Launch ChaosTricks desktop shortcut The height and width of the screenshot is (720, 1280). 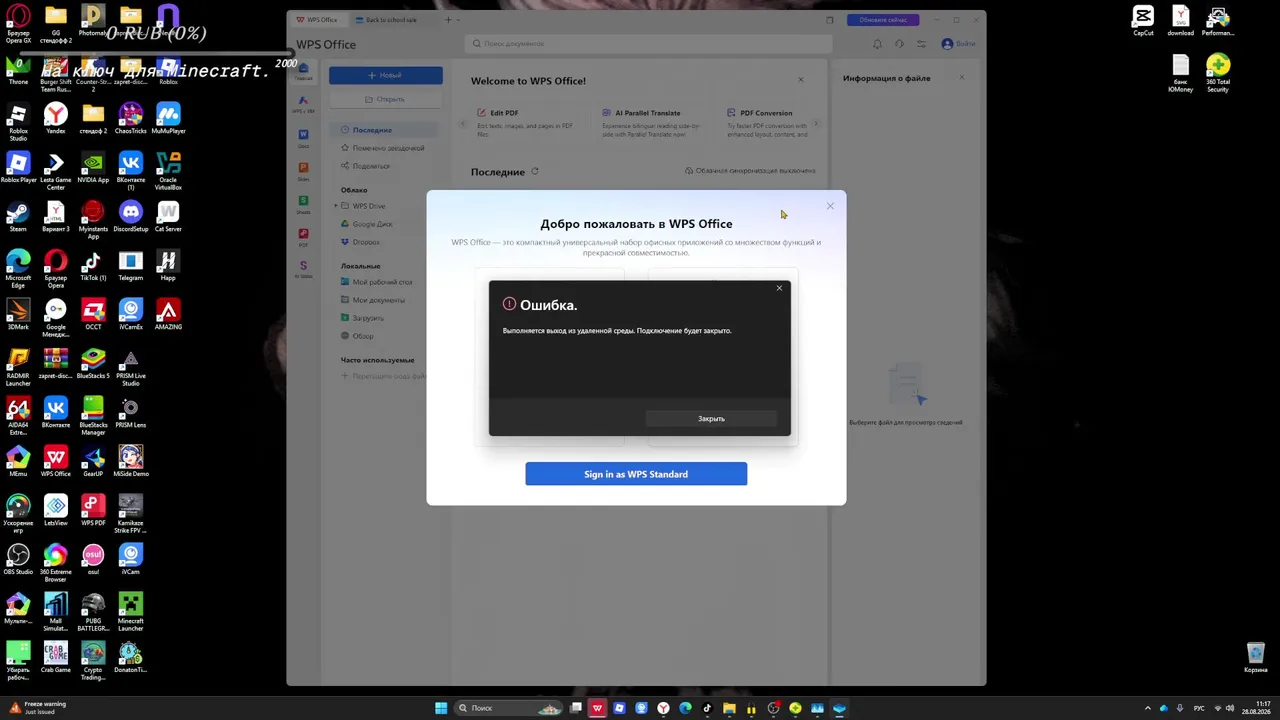click(131, 119)
